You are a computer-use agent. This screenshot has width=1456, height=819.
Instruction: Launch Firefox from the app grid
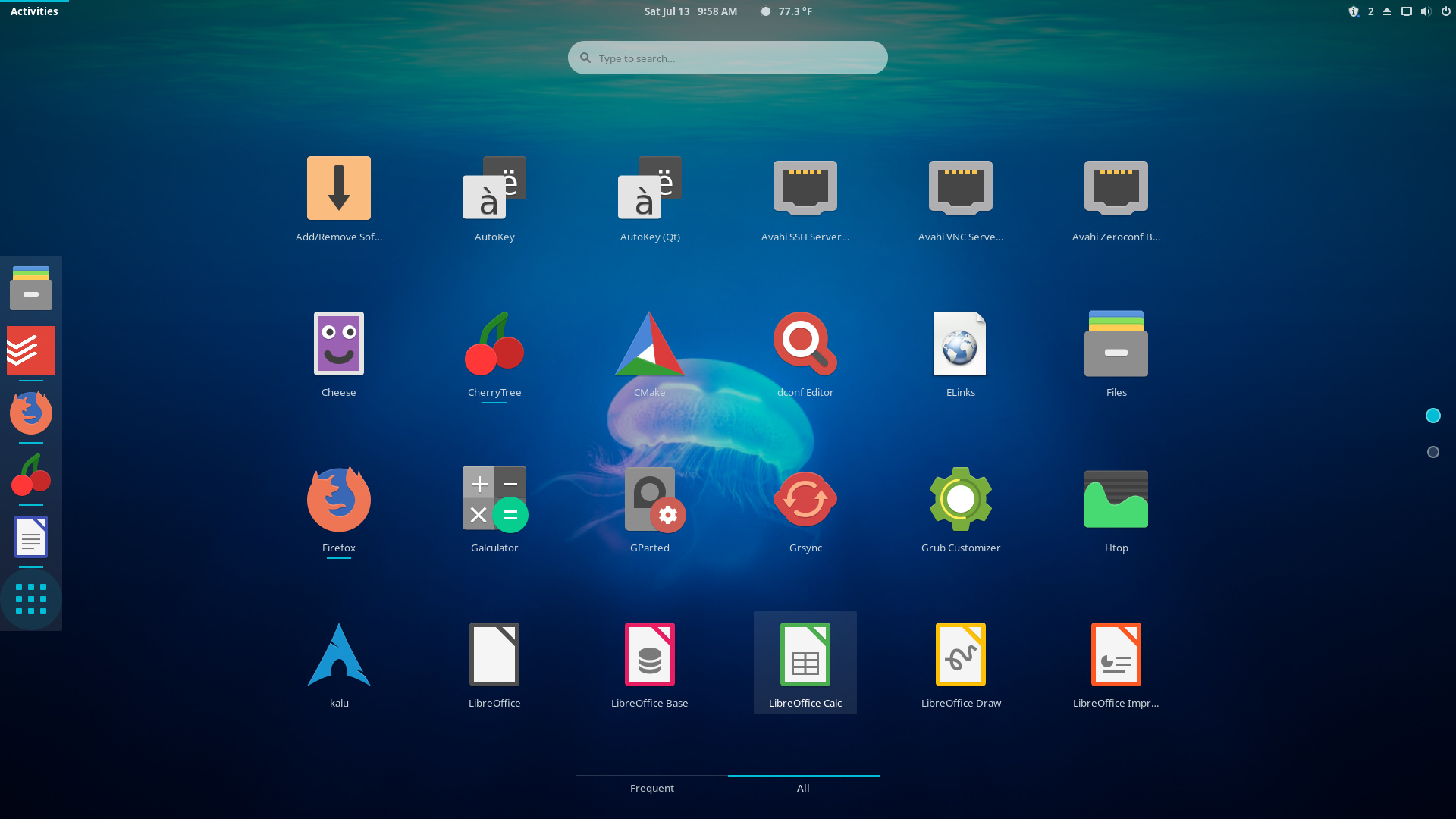pos(339,510)
